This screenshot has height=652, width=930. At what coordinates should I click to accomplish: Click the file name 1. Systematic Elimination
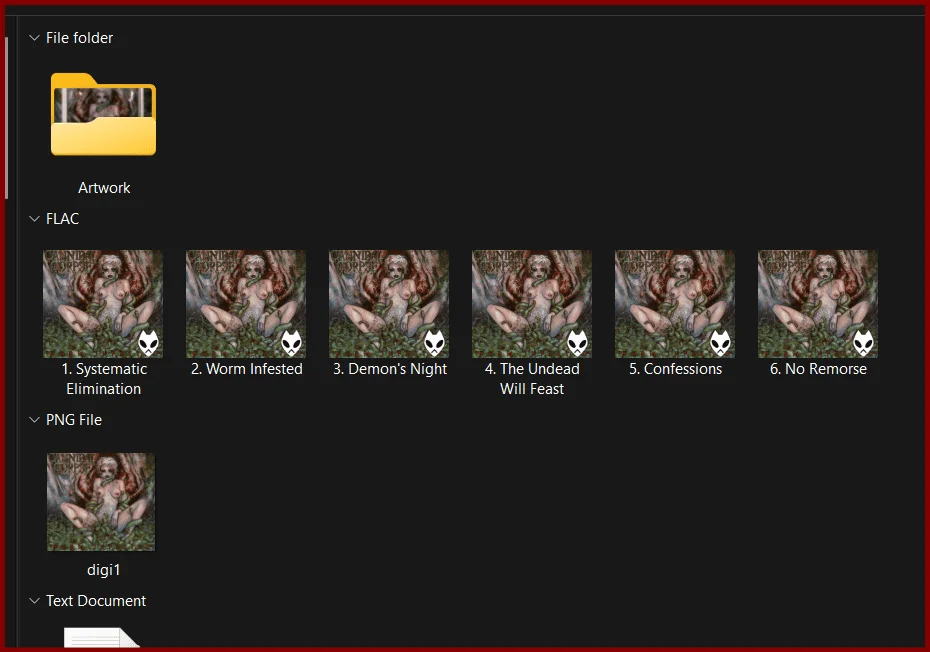104,379
